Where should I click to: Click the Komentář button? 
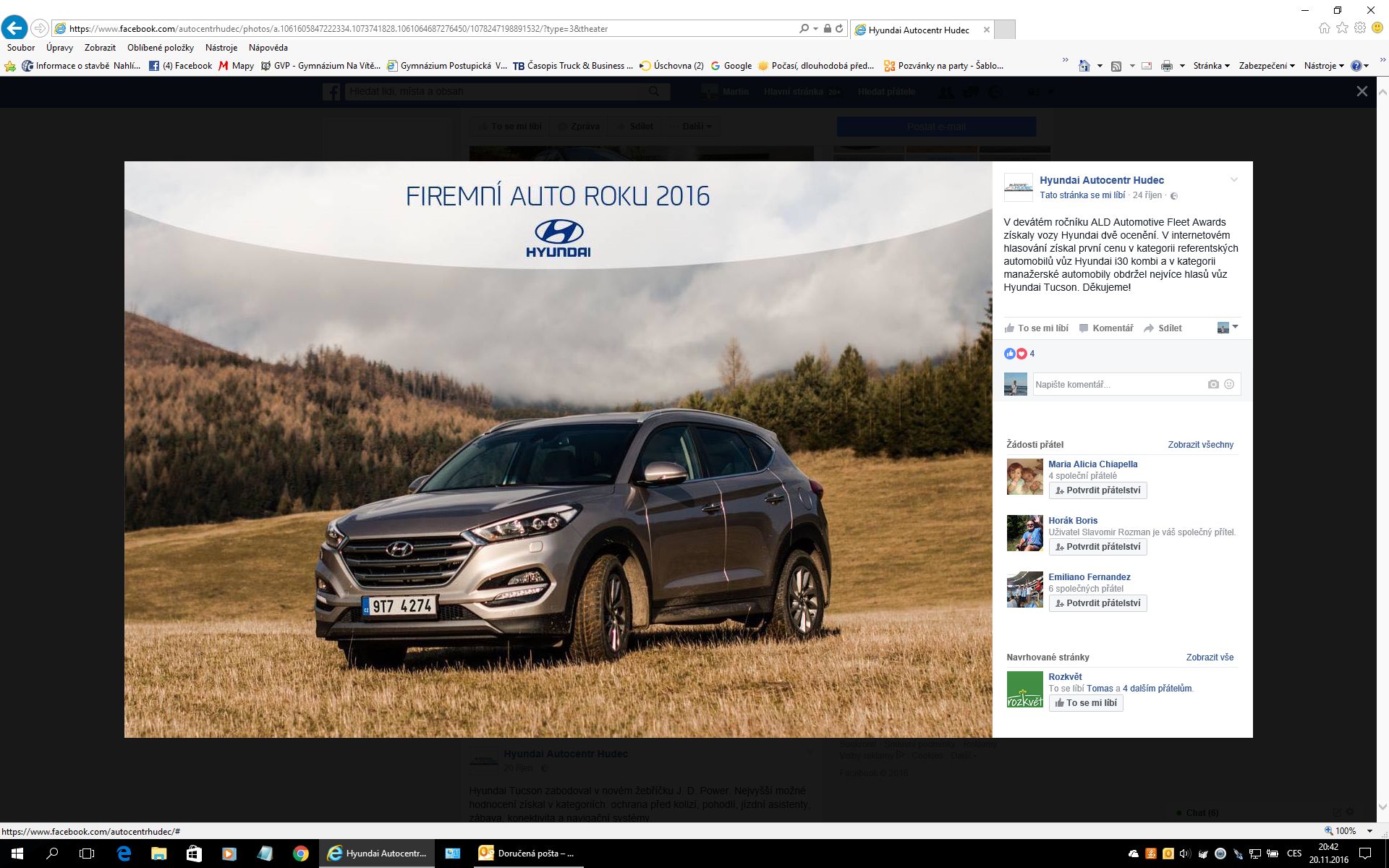(1106, 328)
